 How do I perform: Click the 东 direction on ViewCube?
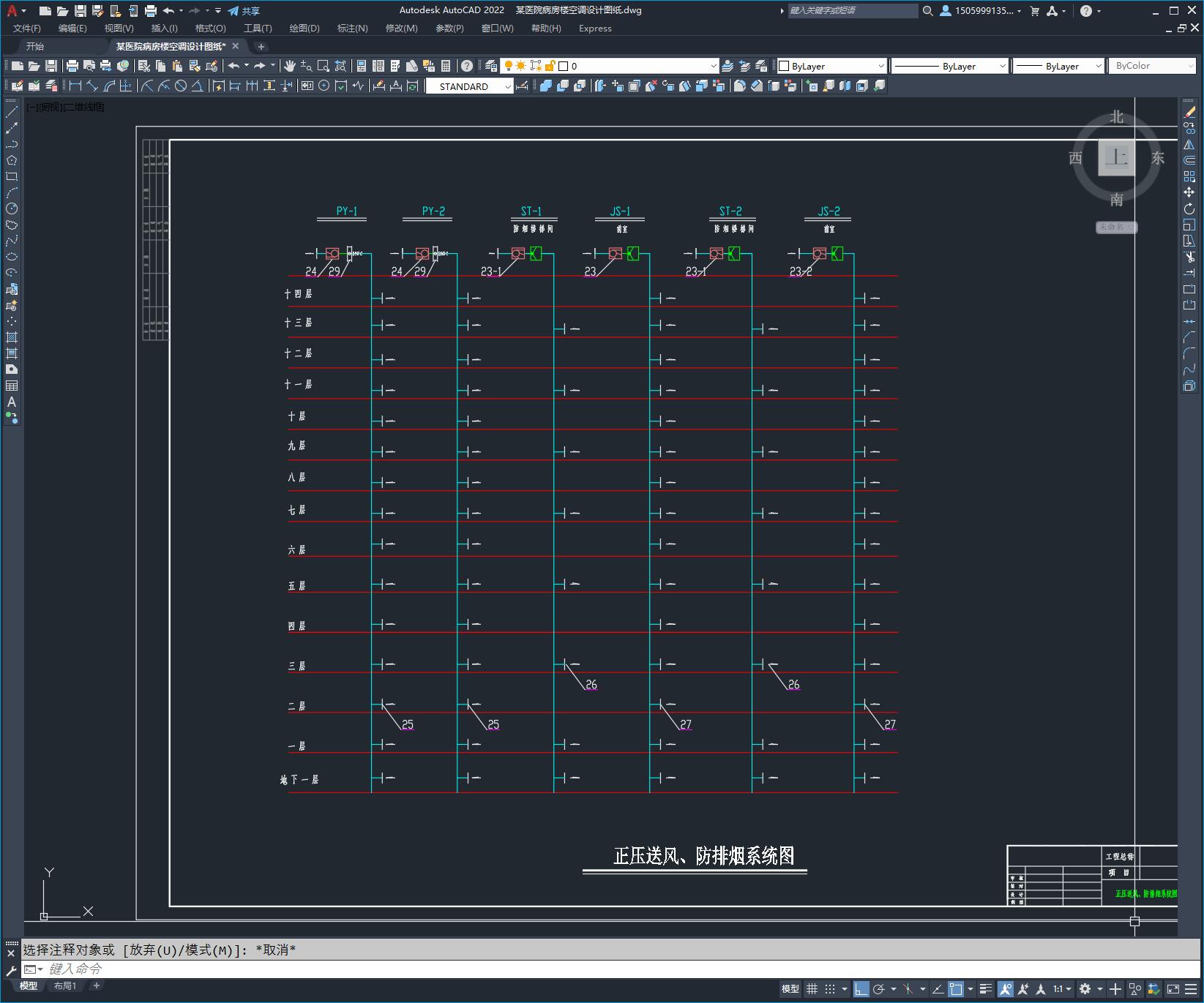[x=1157, y=158]
